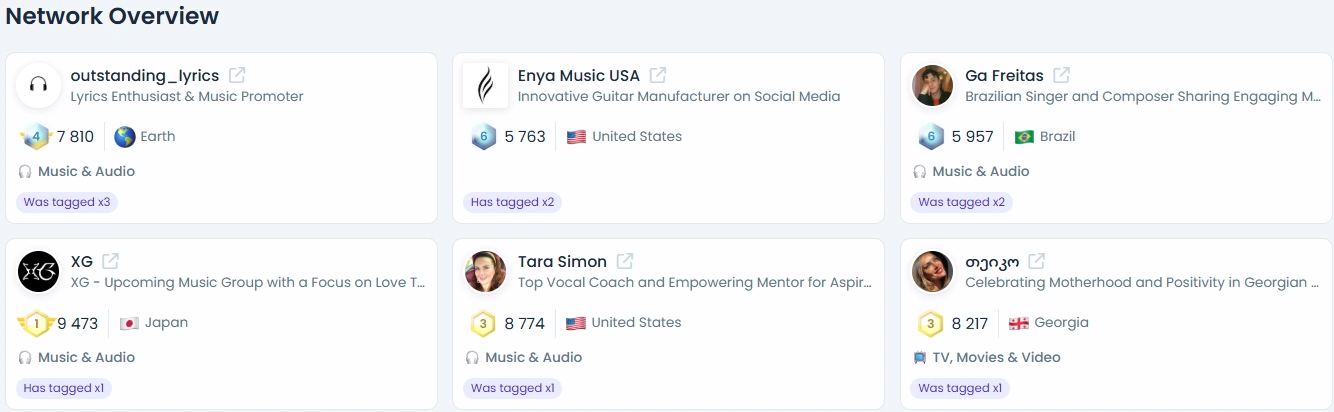The image size is (1334, 412).
Task: Select the 'Has tagged x2' tag chip
Action: coord(512,202)
